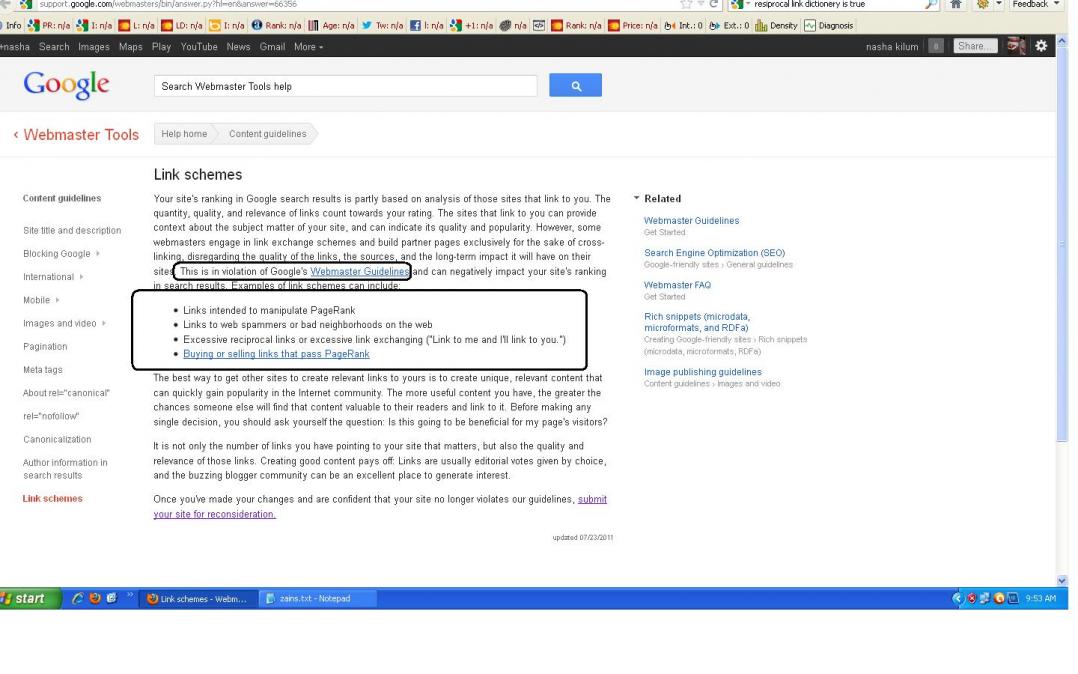Screen dimensions: 1078x674
Task: Click the Google logo
Action: coord(66,85)
